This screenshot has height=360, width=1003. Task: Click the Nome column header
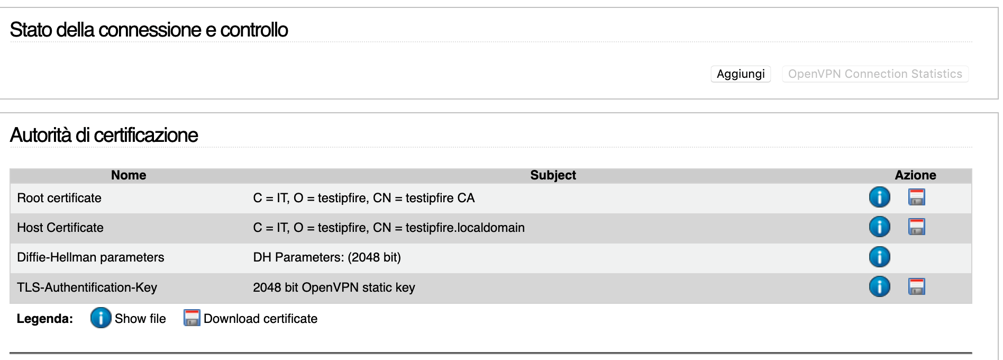pyautogui.click(x=129, y=175)
